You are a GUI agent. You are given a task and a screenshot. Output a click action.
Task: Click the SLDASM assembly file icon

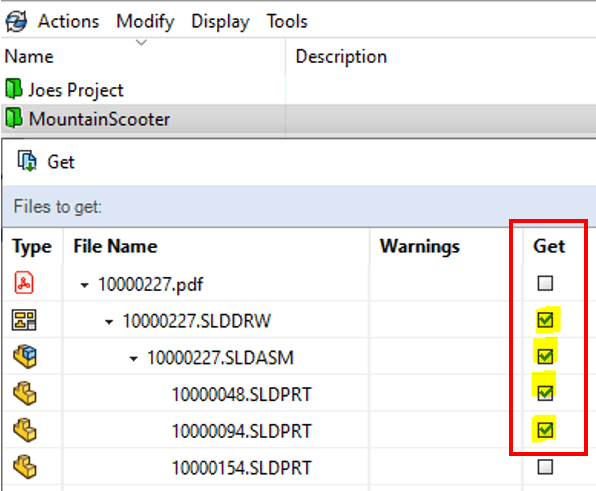click(25, 356)
